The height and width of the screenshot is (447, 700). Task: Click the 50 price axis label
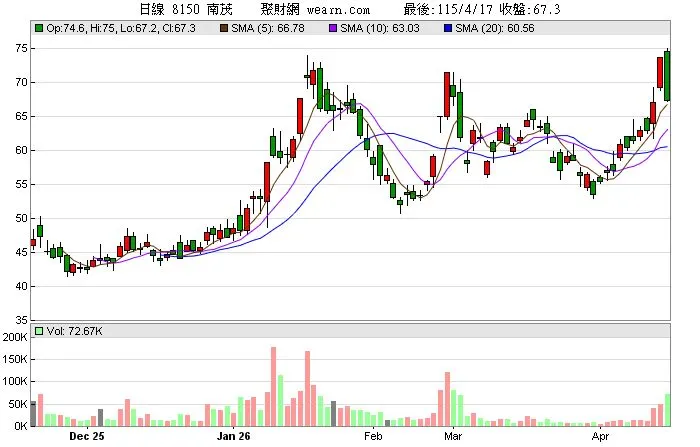pyautogui.click(x=21, y=218)
